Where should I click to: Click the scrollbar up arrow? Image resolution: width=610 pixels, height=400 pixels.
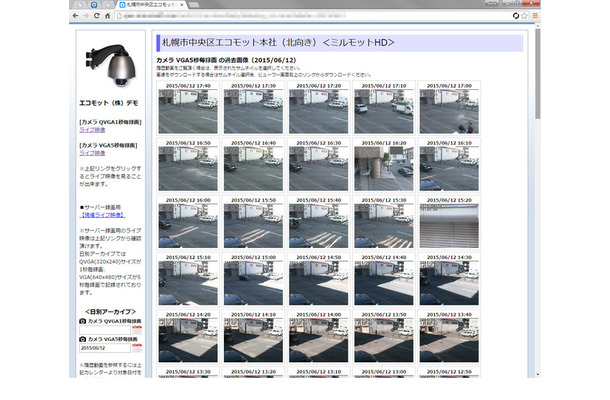[538, 26]
